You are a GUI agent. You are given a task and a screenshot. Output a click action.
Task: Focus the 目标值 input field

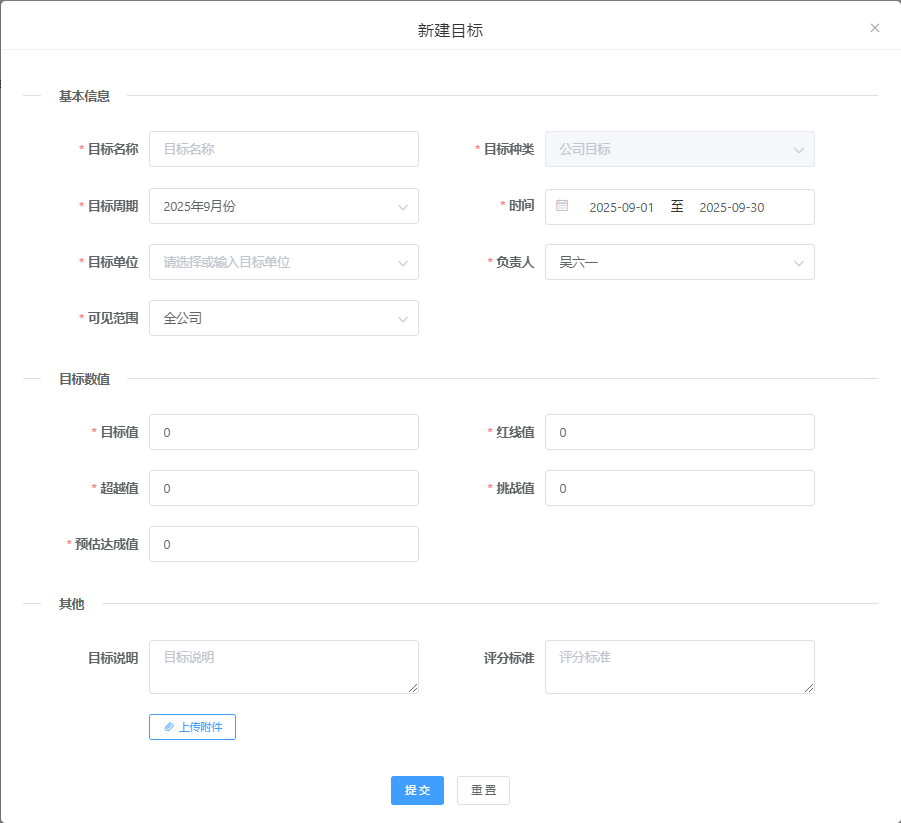pos(283,432)
